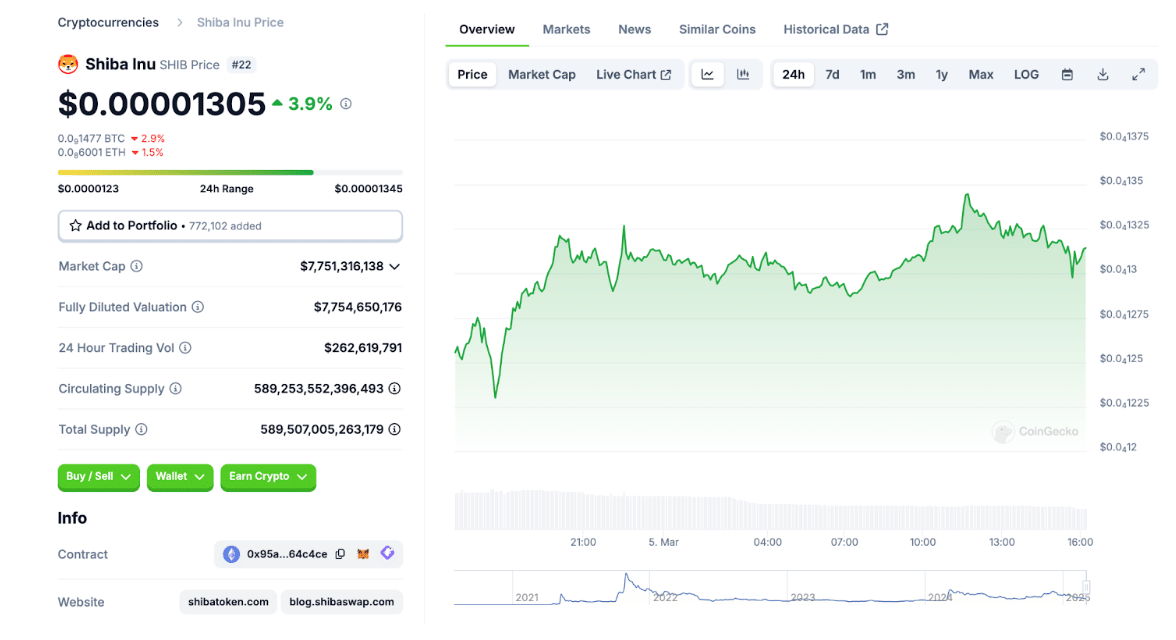Switch to the line chart icon
The image size is (1176, 640).
coord(707,75)
